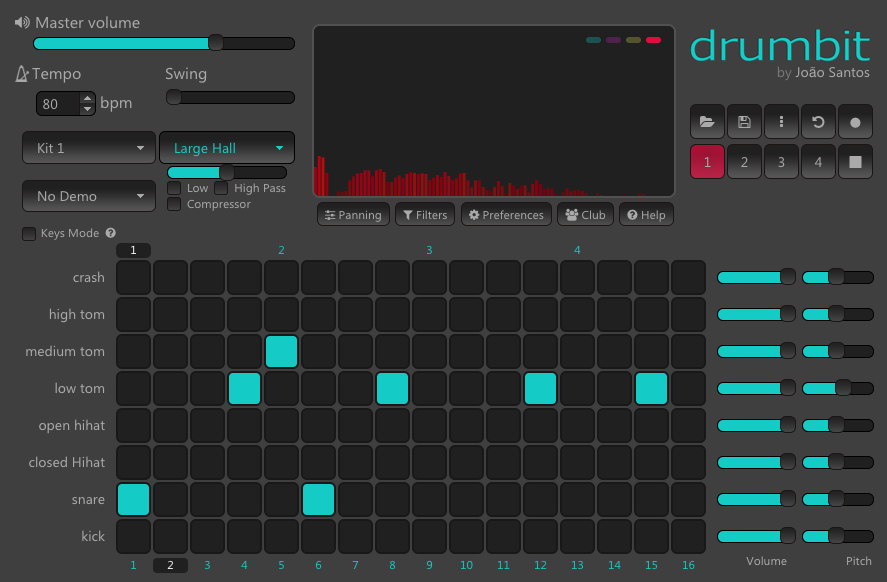Image resolution: width=887 pixels, height=582 pixels.
Task: Click the save floppy disk icon
Action: coord(744,122)
